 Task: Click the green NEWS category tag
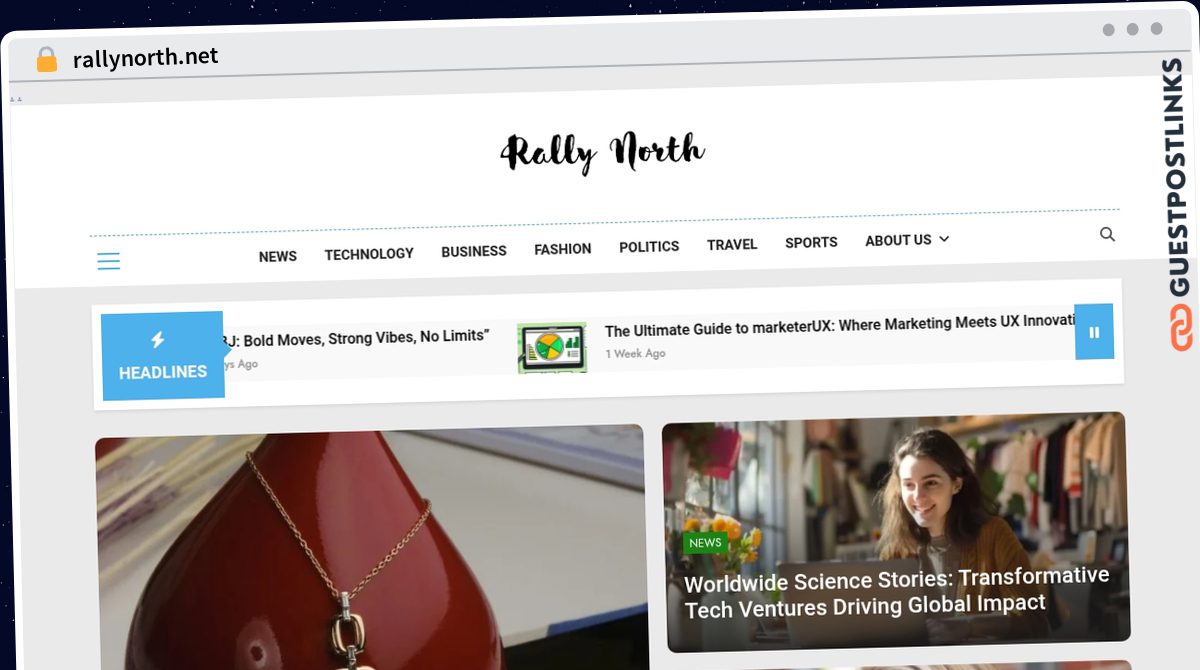pos(705,543)
